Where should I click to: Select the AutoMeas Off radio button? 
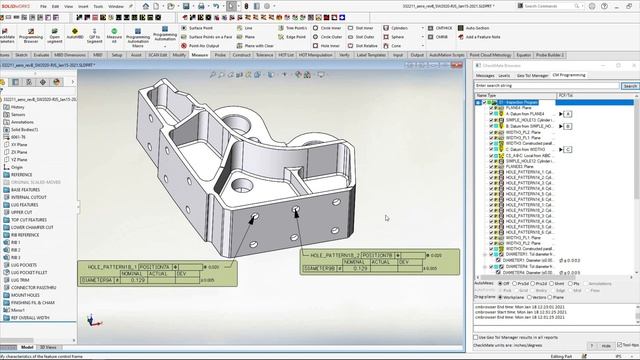click(x=500, y=284)
